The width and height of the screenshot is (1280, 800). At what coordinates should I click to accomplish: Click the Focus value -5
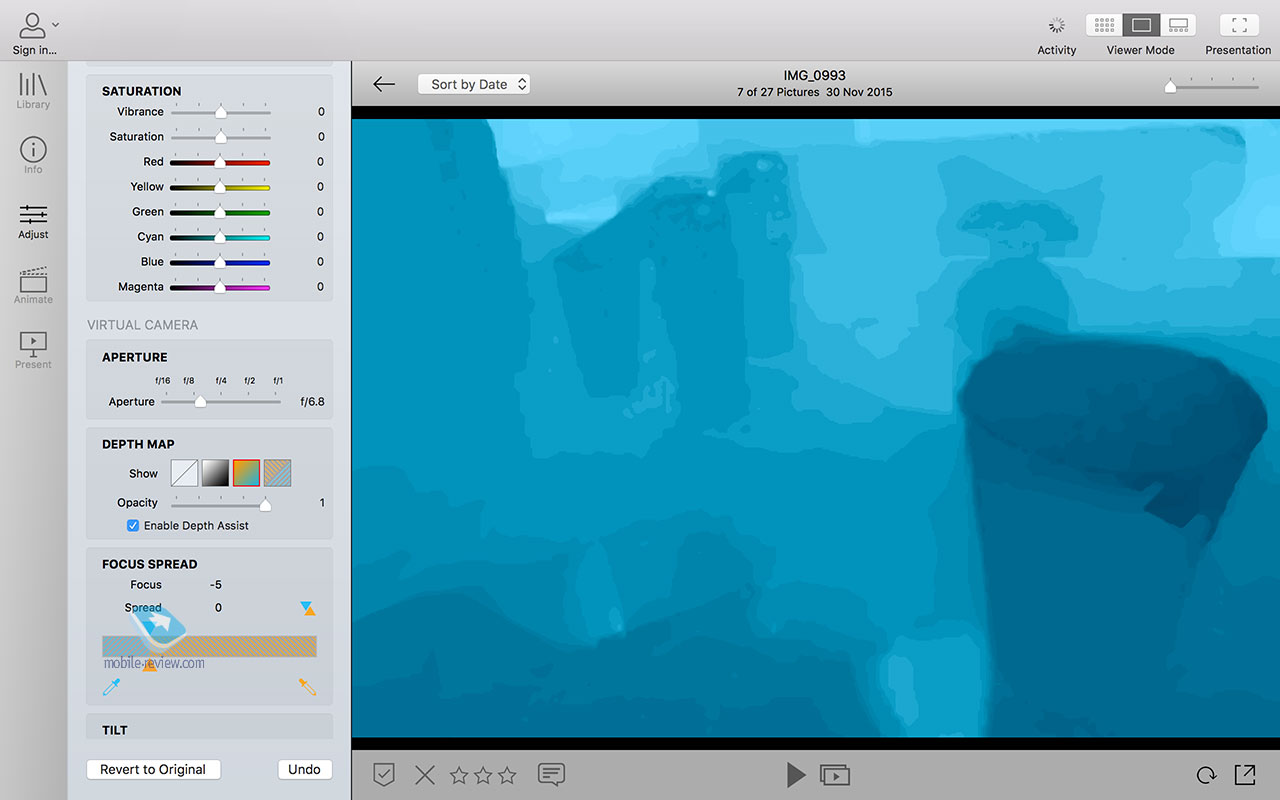pyautogui.click(x=215, y=584)
